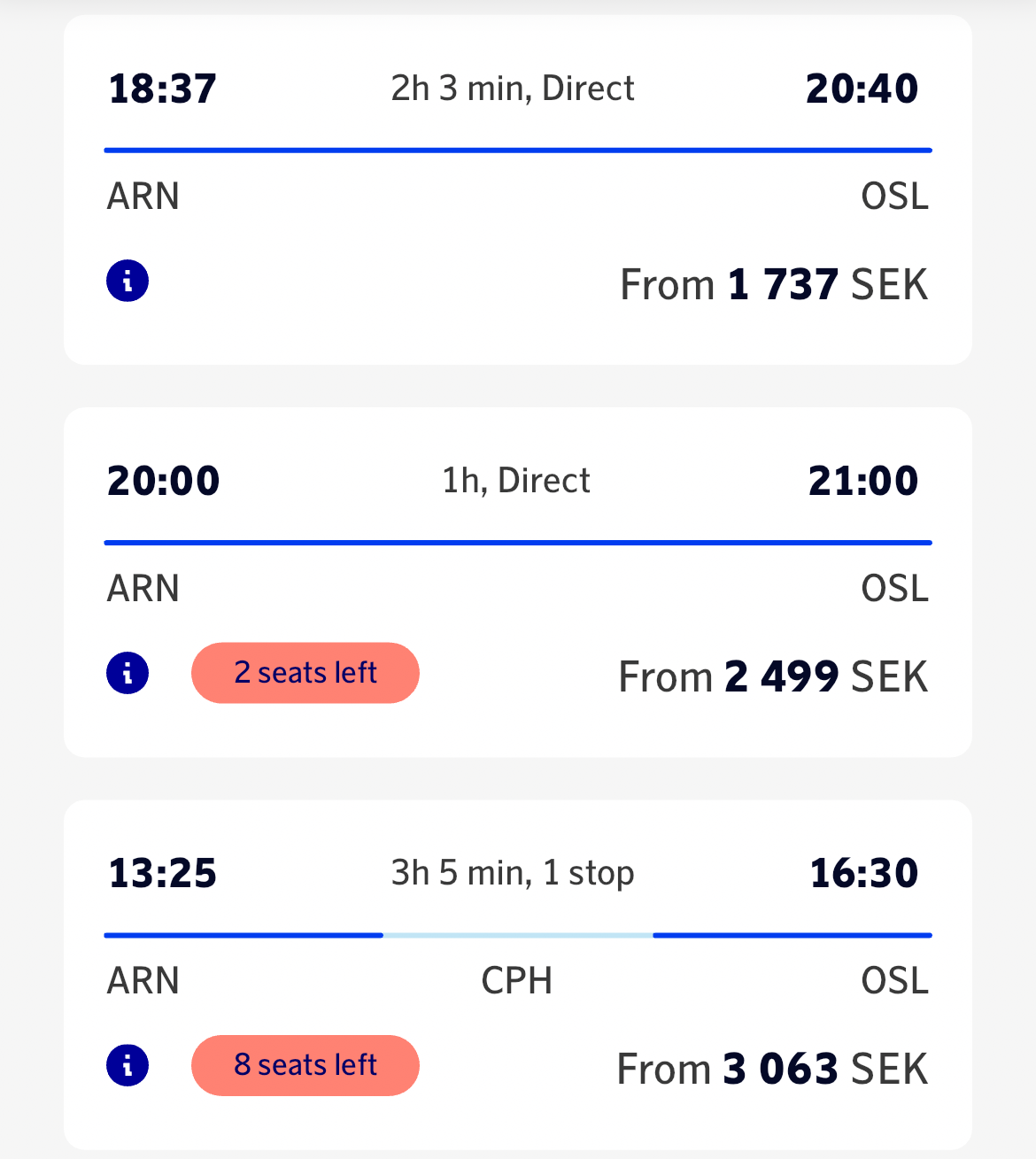Click the CPH stopover label
The image size is (1036, 1159).
516,981
